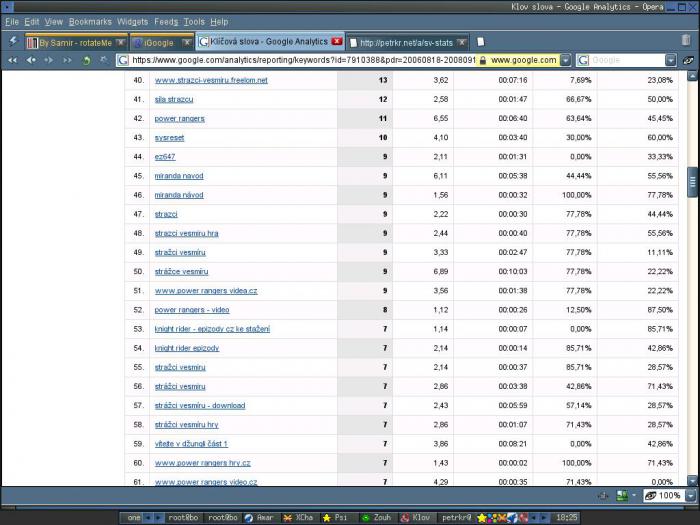Open keyword link sysreset
This screenshot has width=700, height=525.
(x=169, y=138)
